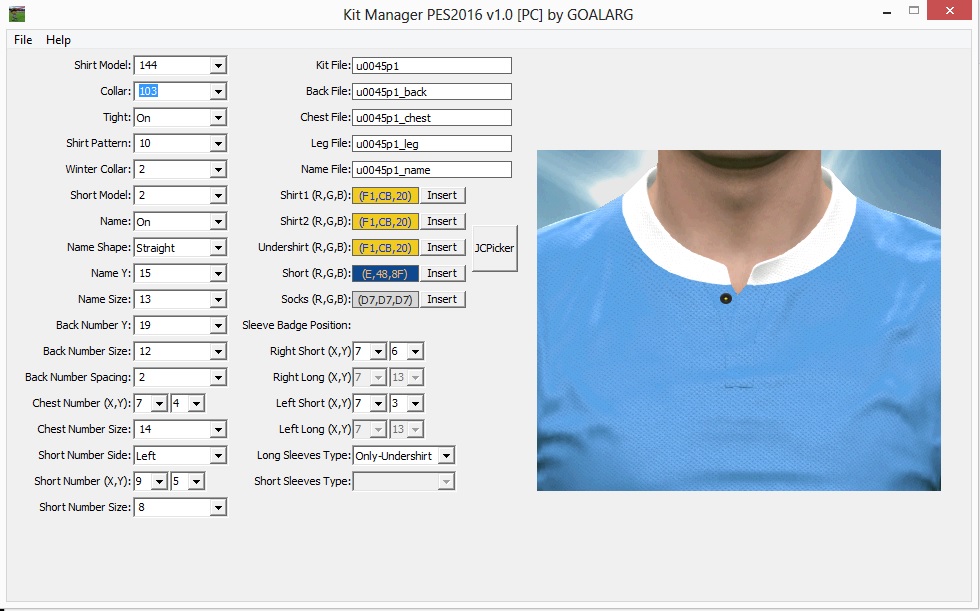Click Insert next to Shirt1 color
Screen dimensions: 980x611
tap(443, 195)
